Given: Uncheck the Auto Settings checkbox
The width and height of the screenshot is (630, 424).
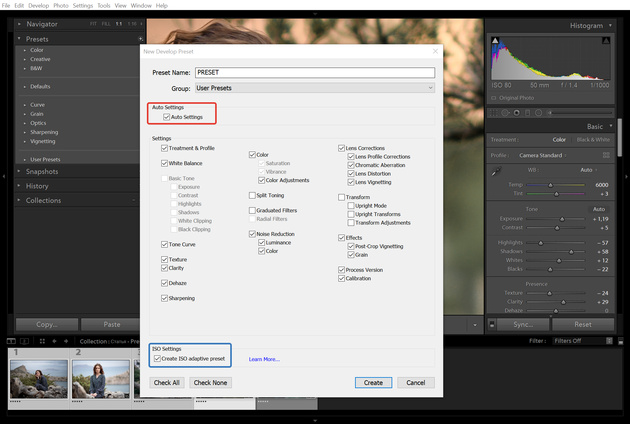Looking at the screenshot, I should (167, 117).
